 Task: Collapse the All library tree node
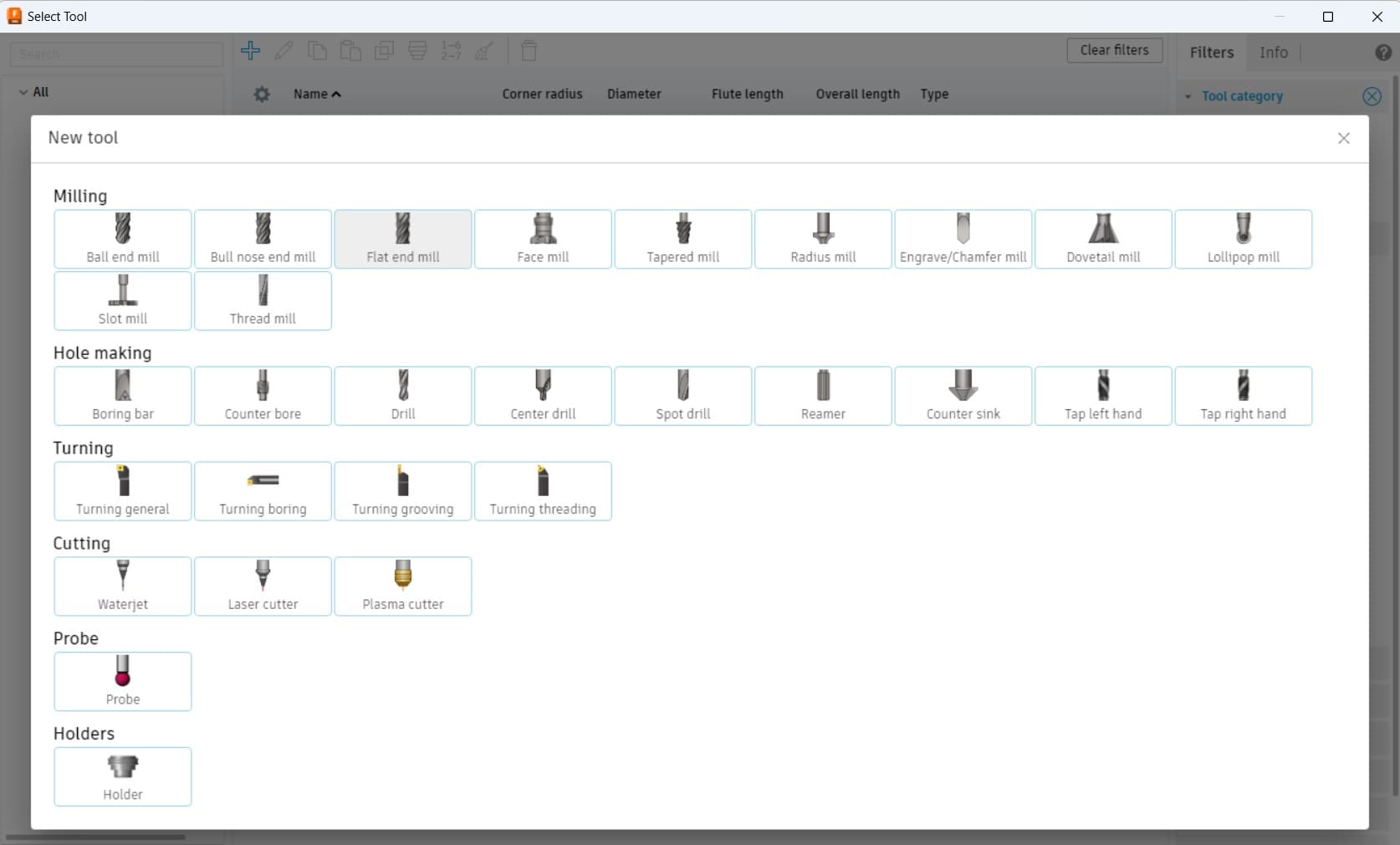coord(23,92)
